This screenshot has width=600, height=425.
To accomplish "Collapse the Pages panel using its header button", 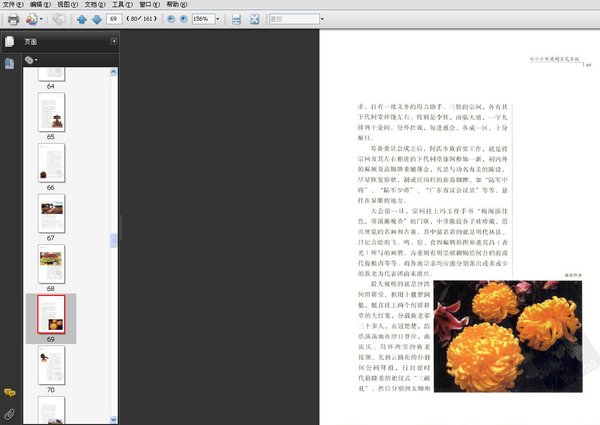I will tap(113, 41).
